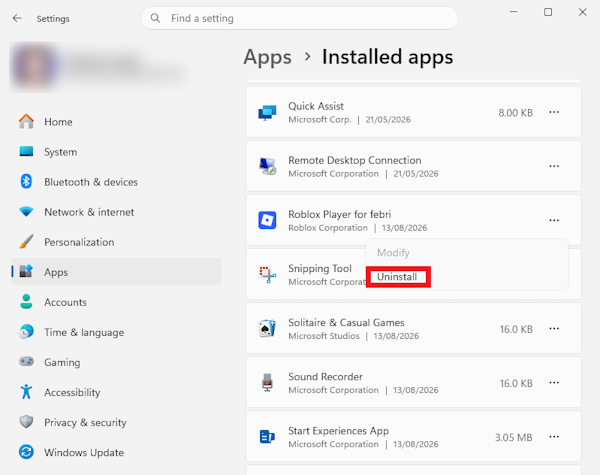
Task: Select Apps in the sidebar
Action: (116, 272)
